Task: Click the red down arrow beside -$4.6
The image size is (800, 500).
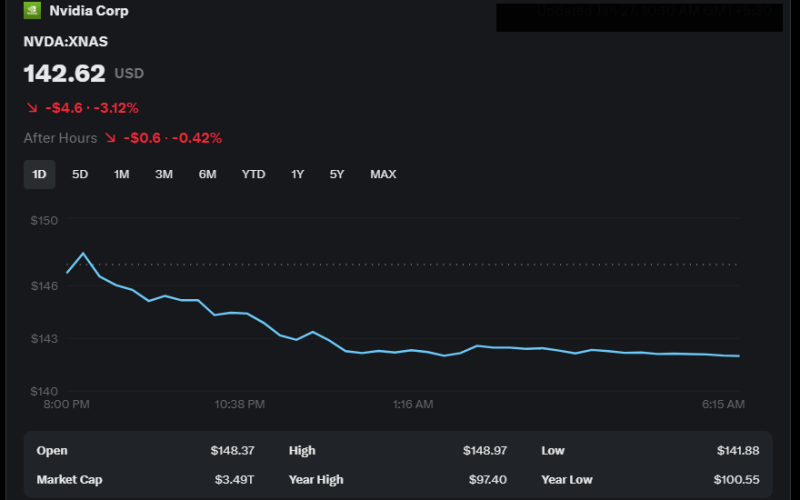Action: [32, 108]
